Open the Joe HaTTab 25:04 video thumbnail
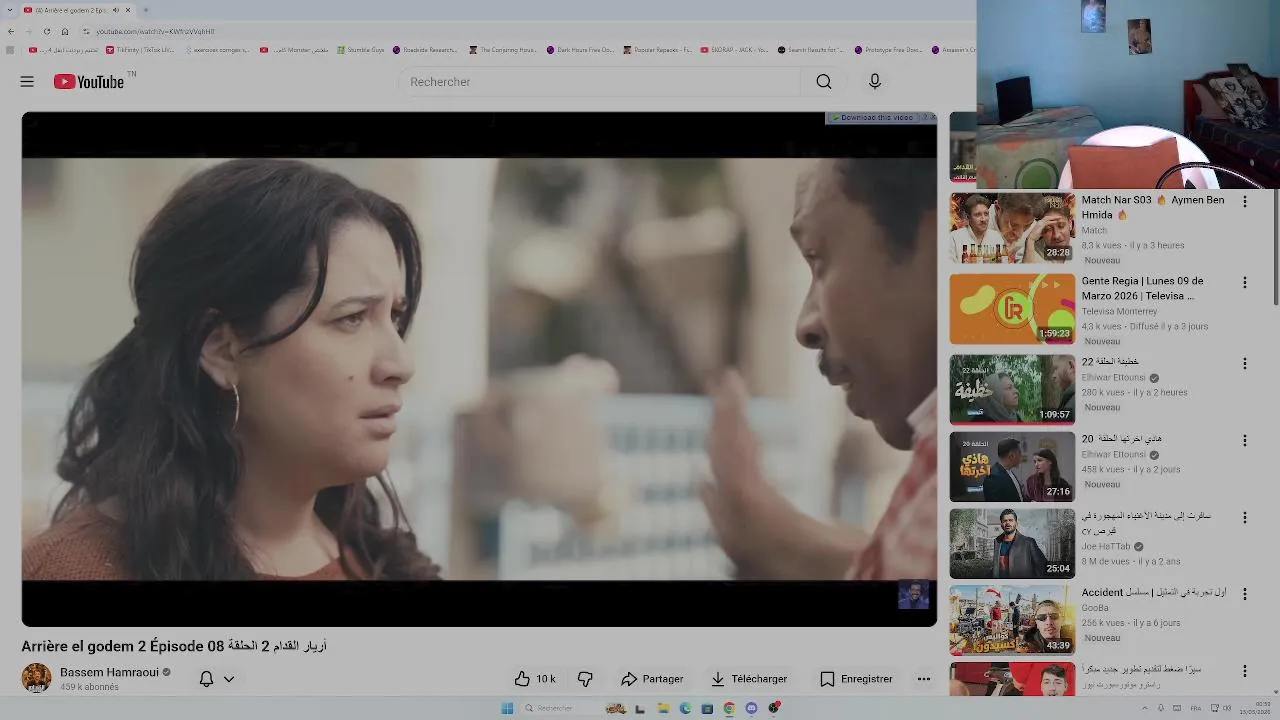 click(1012, 544)
